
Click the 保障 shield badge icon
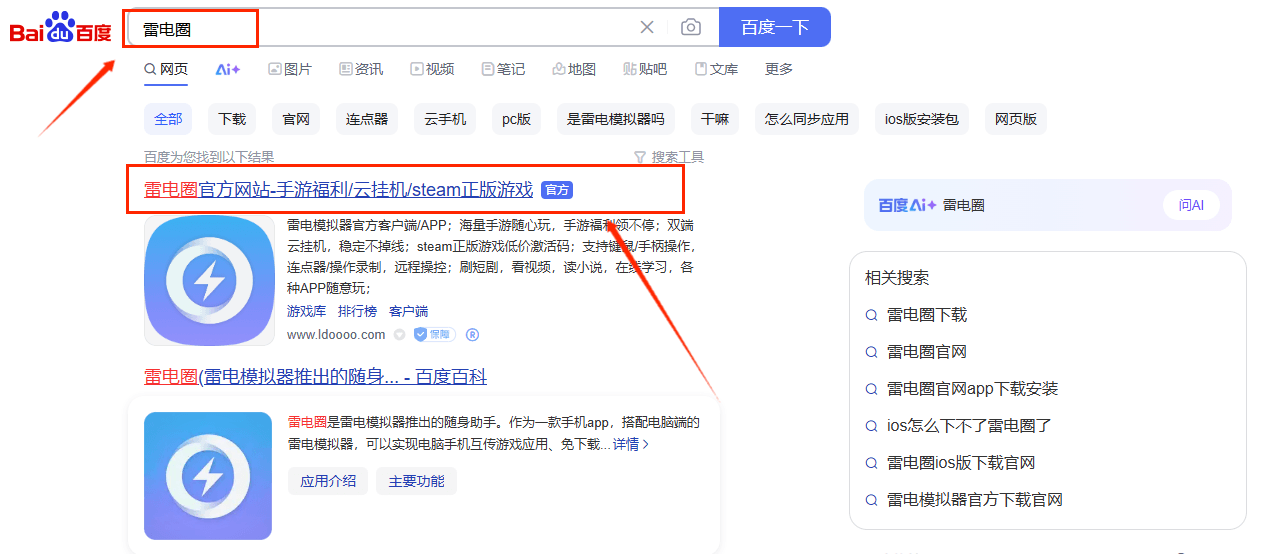(x=435, y=334)
